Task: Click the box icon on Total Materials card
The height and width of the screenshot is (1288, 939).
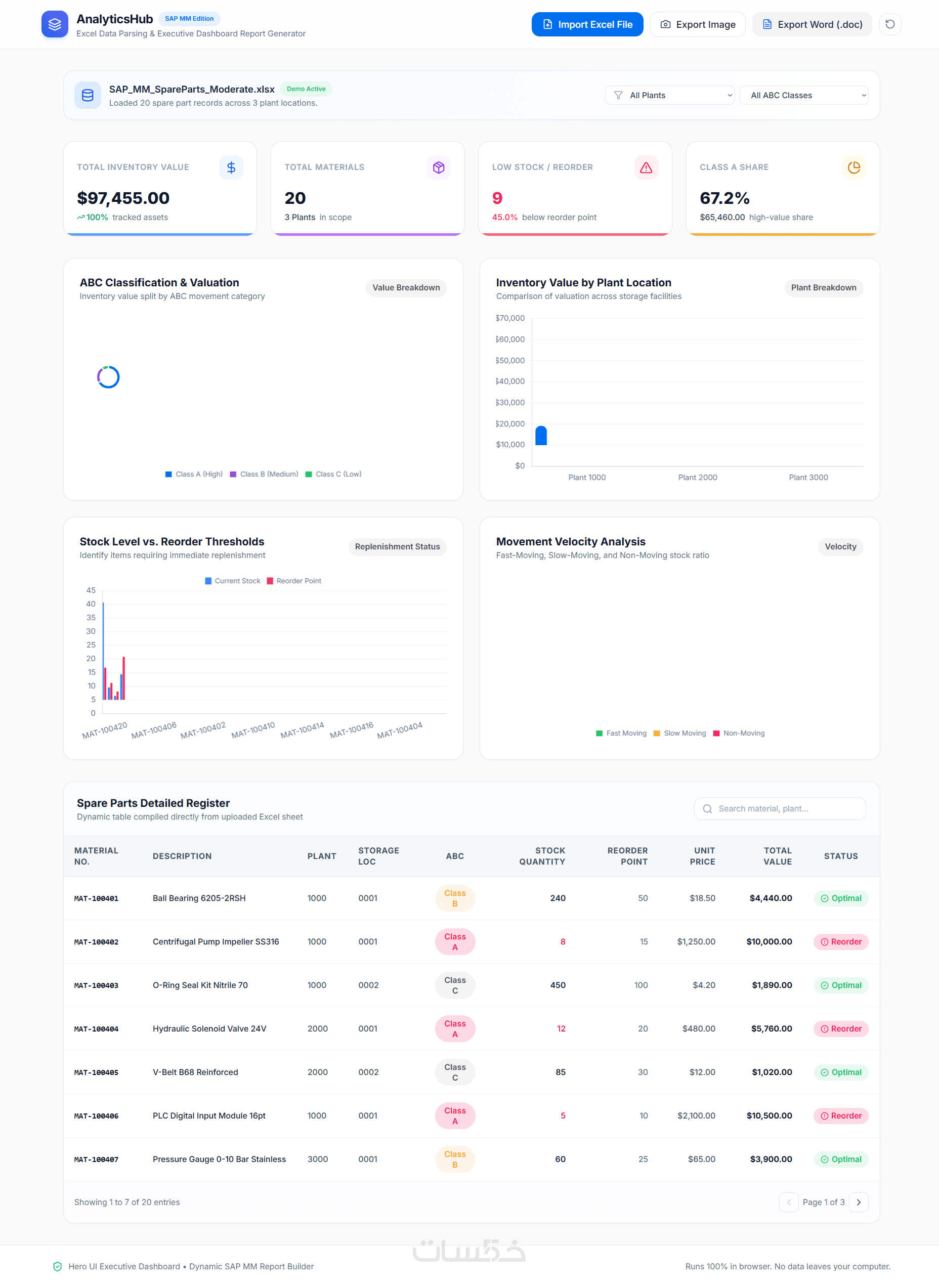Action: pyautogui.click(x=438, y=167)
